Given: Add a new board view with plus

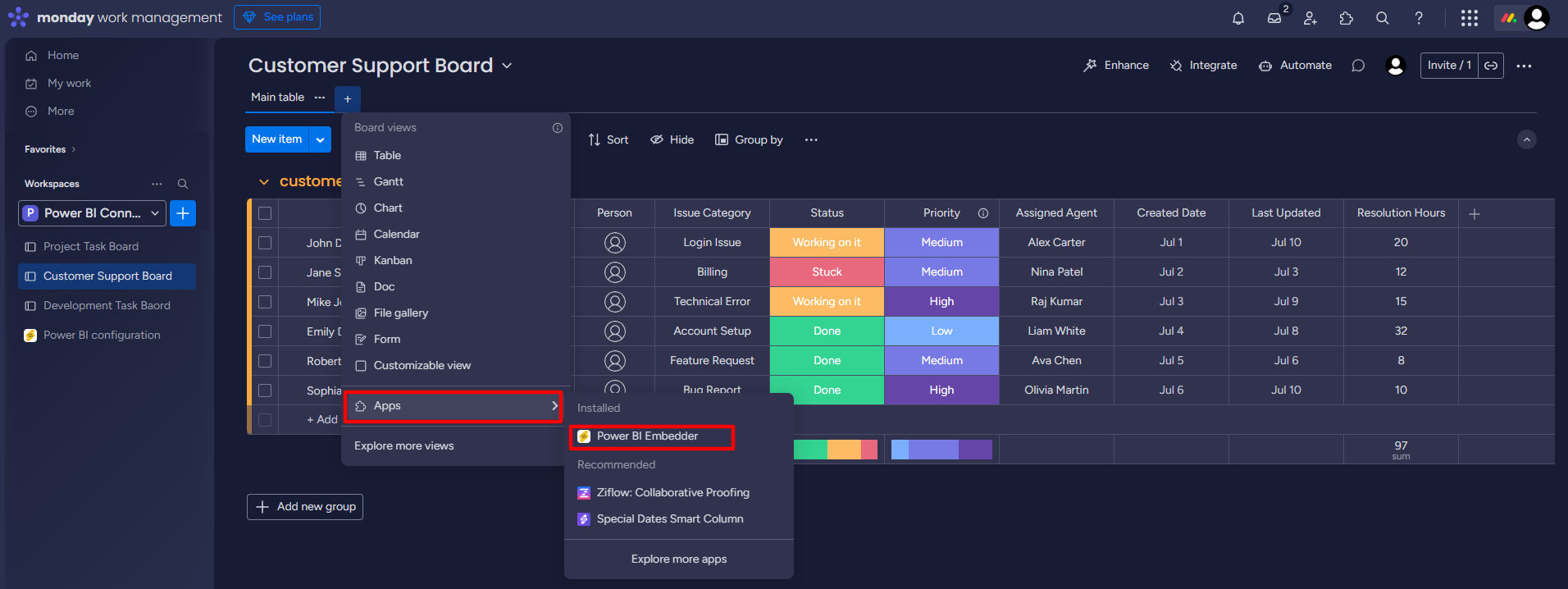Looking at the screenshot, I should pyautogui.click(x=348, y=99).
